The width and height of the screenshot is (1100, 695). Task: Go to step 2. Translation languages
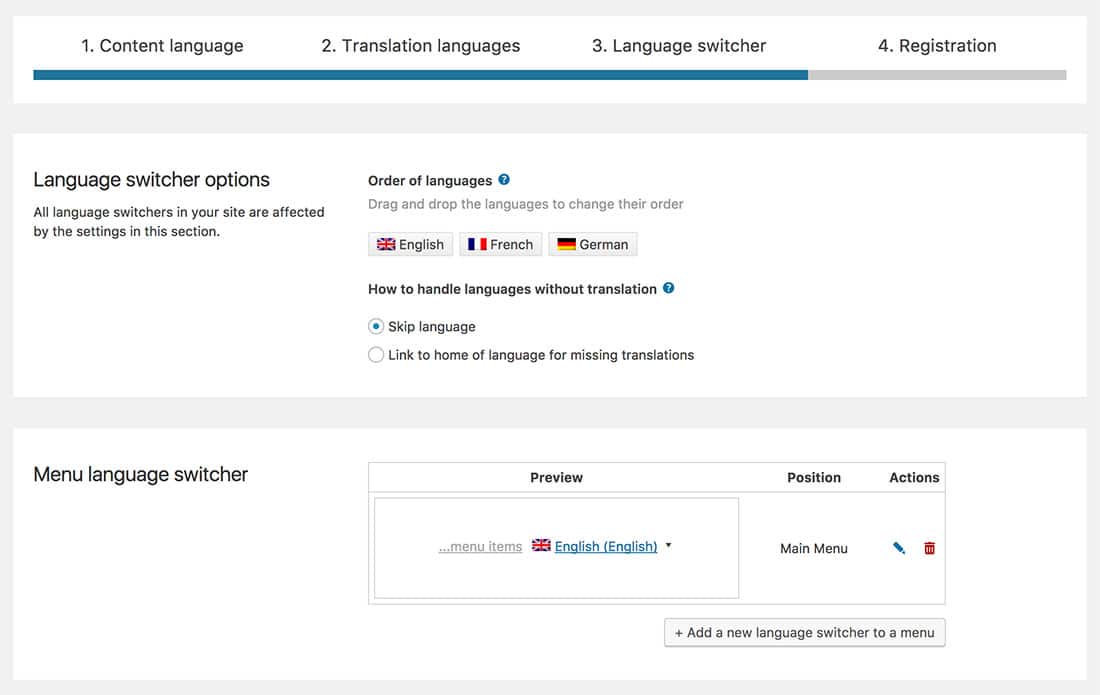point(421,46)
